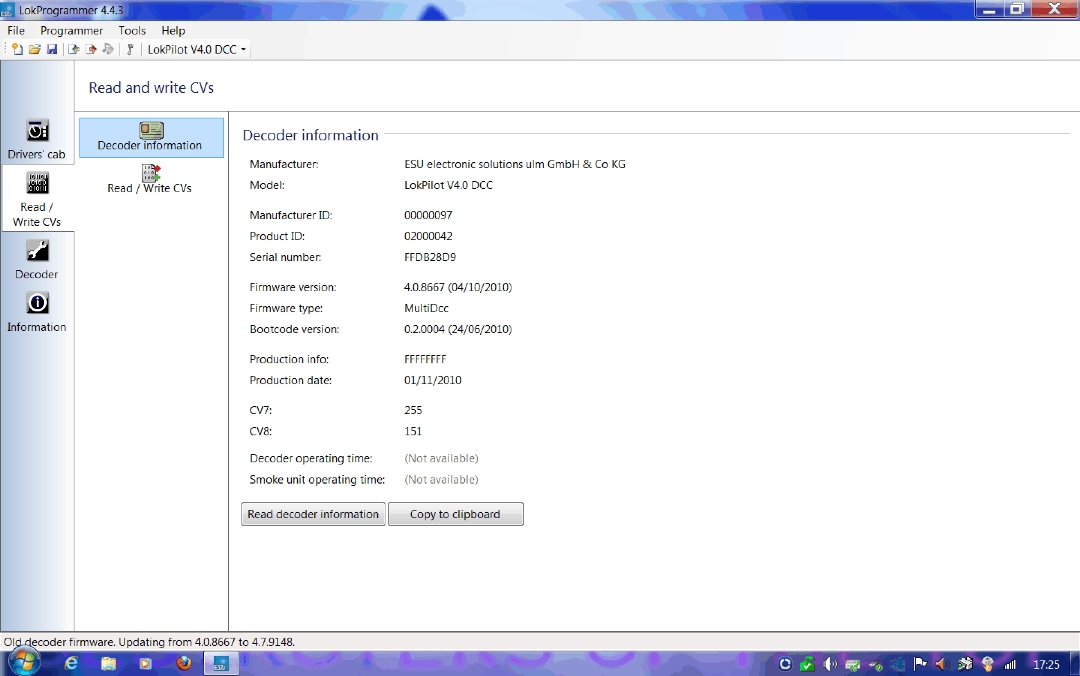The height and width of the screenshot is (676, 1080).
Task: Click the ESU LokProgrammer taskbar button
Action: coord(221,664)
